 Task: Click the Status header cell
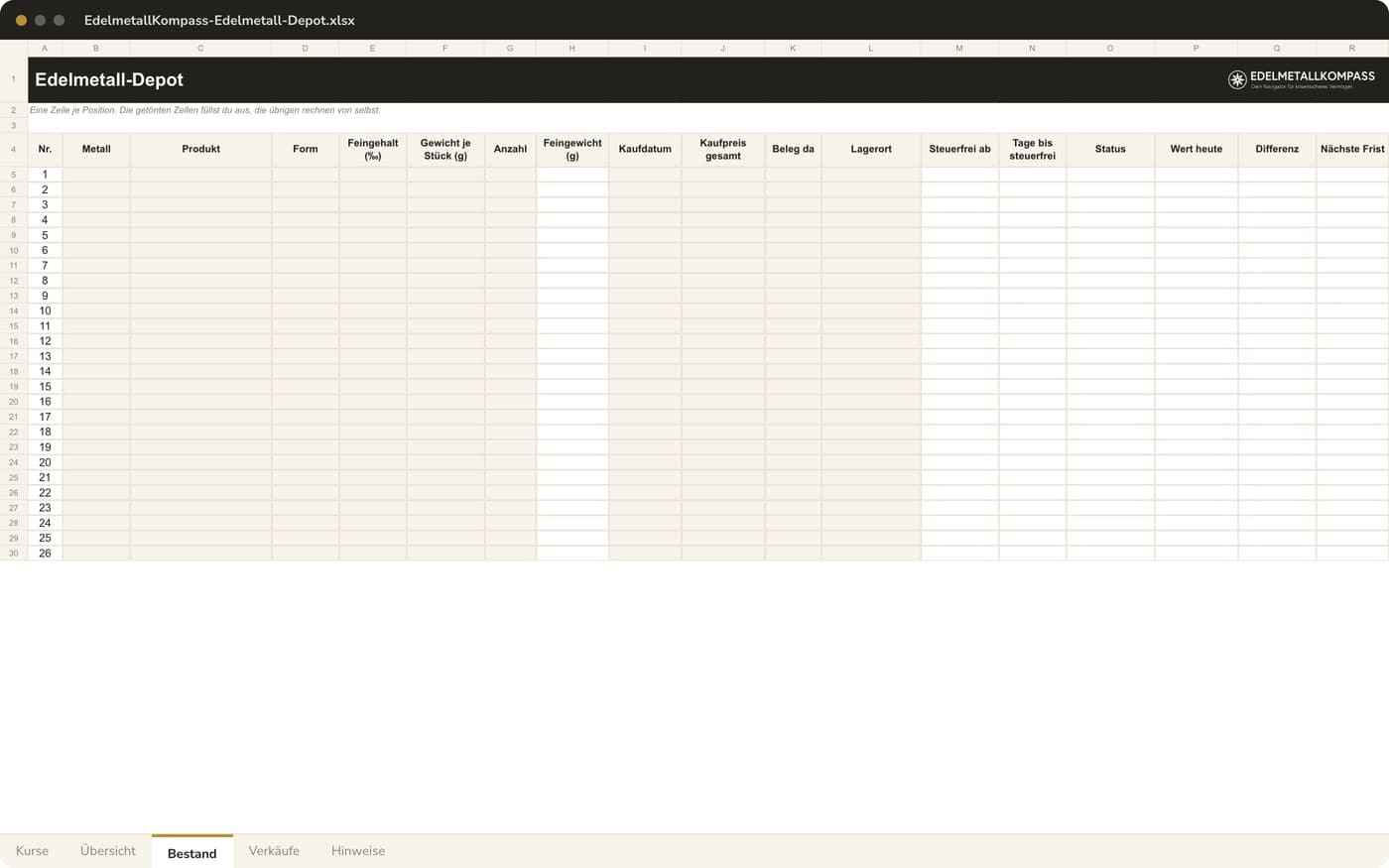(x=1110, y=149)
